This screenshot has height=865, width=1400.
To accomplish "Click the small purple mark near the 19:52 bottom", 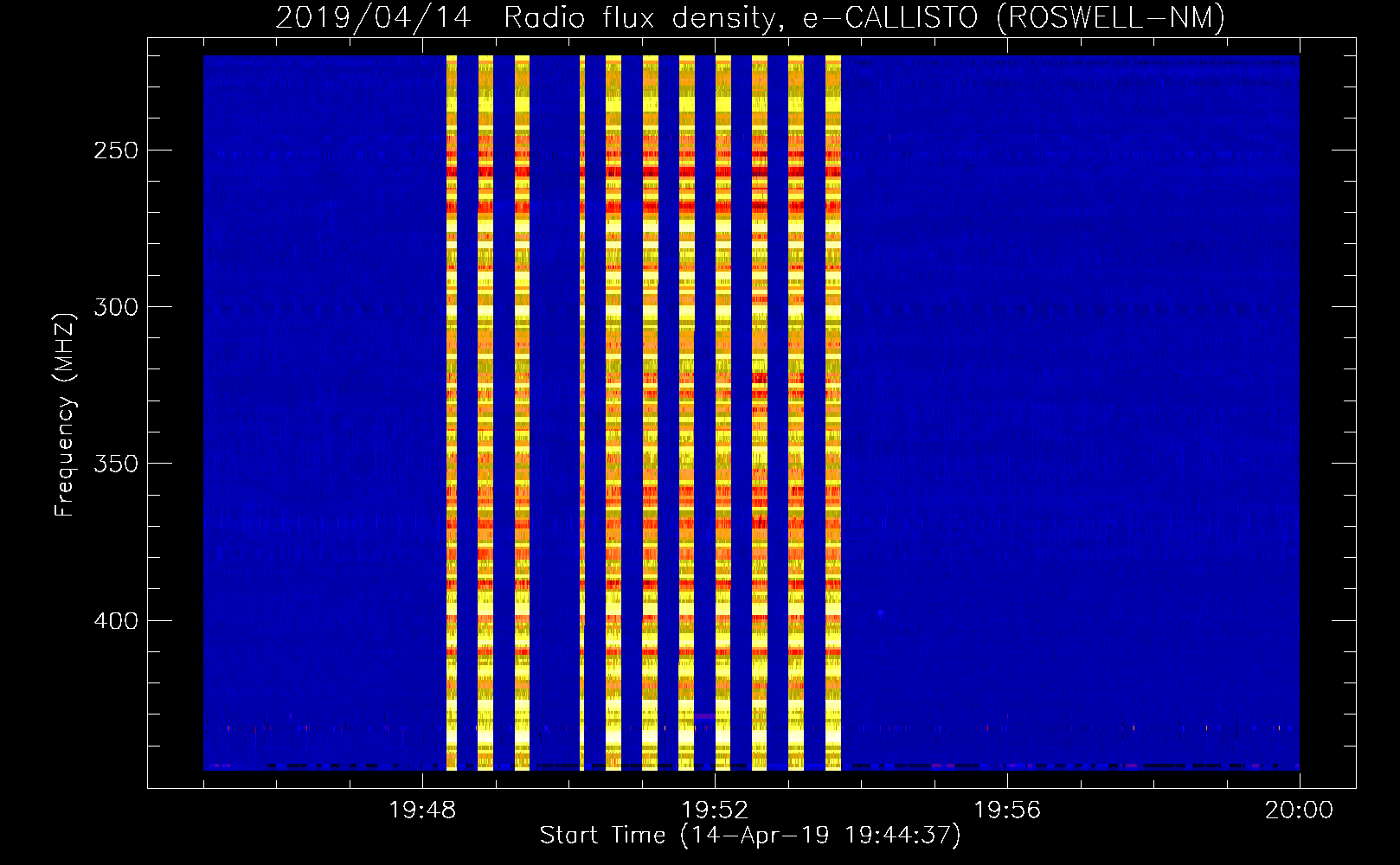I will coord(704,716).
